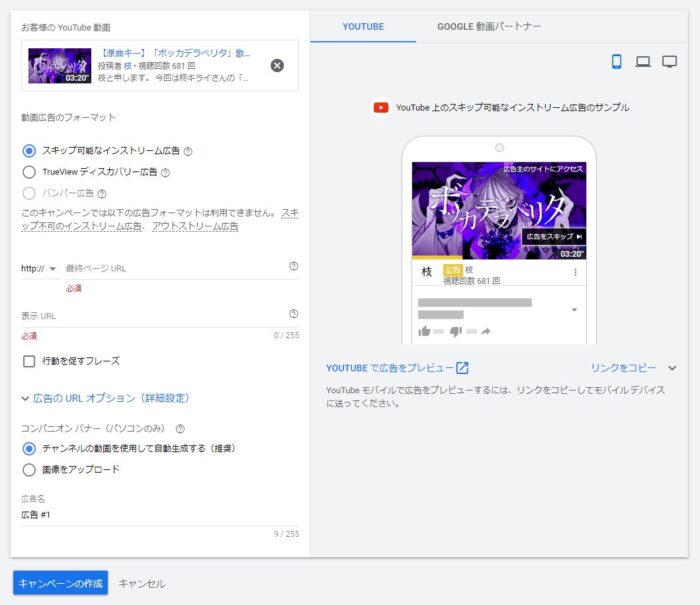
Task: Click the visit advertiser site overlay text
Action: (x=543, y=169)
